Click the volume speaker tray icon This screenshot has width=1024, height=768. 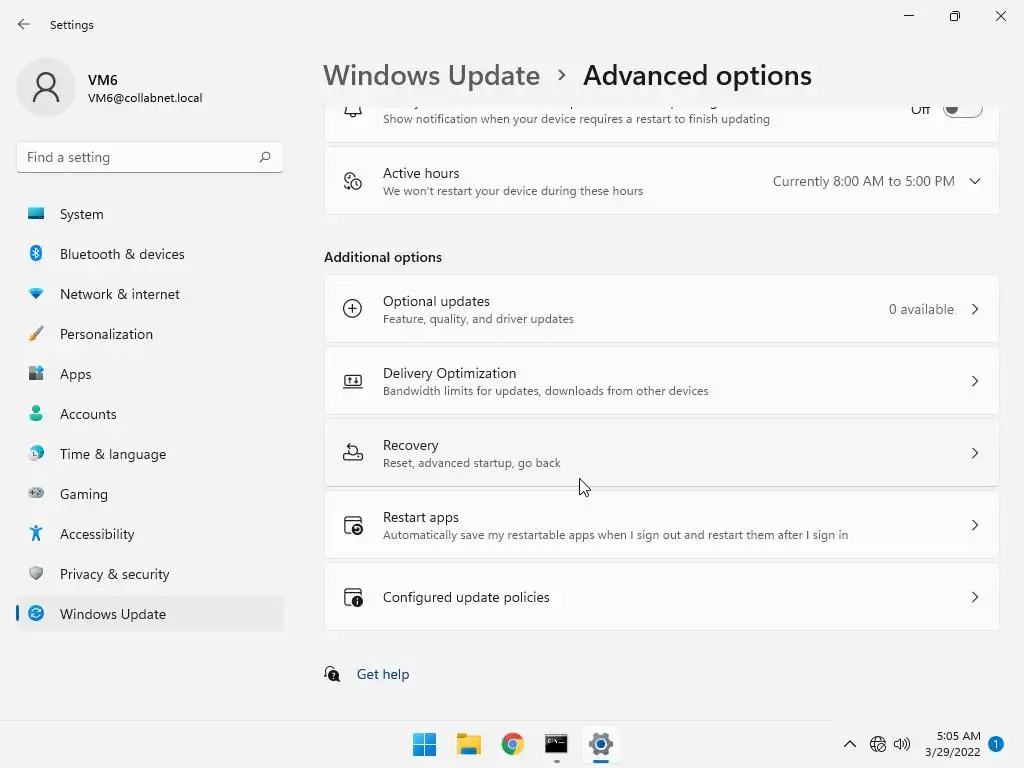(x=902, y=744)
